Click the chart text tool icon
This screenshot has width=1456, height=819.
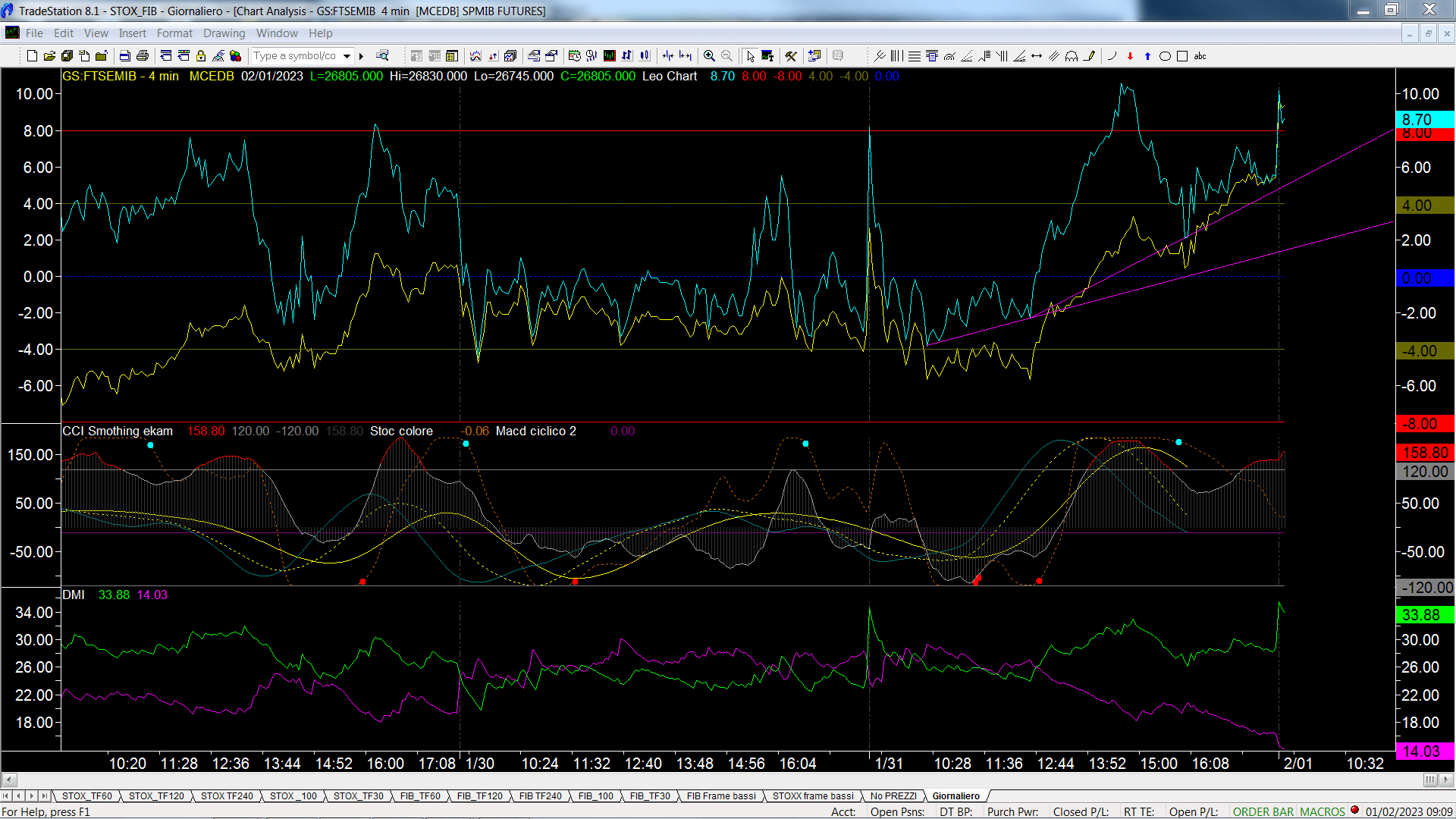767,56
